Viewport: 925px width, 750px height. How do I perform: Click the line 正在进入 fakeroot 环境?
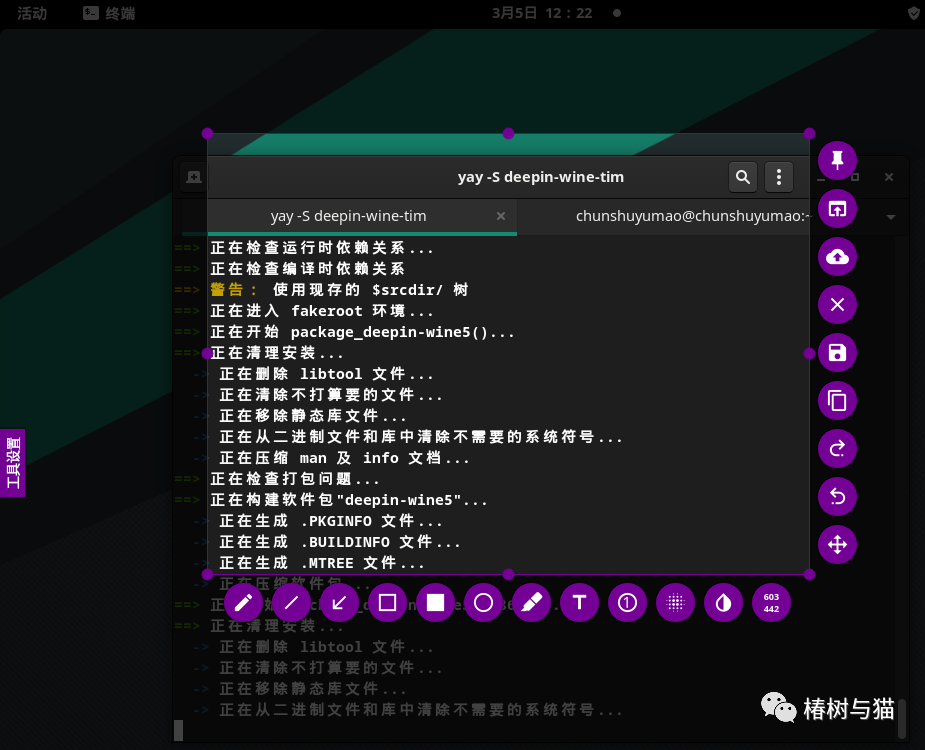pyautogui.click(x=322, y=311)
